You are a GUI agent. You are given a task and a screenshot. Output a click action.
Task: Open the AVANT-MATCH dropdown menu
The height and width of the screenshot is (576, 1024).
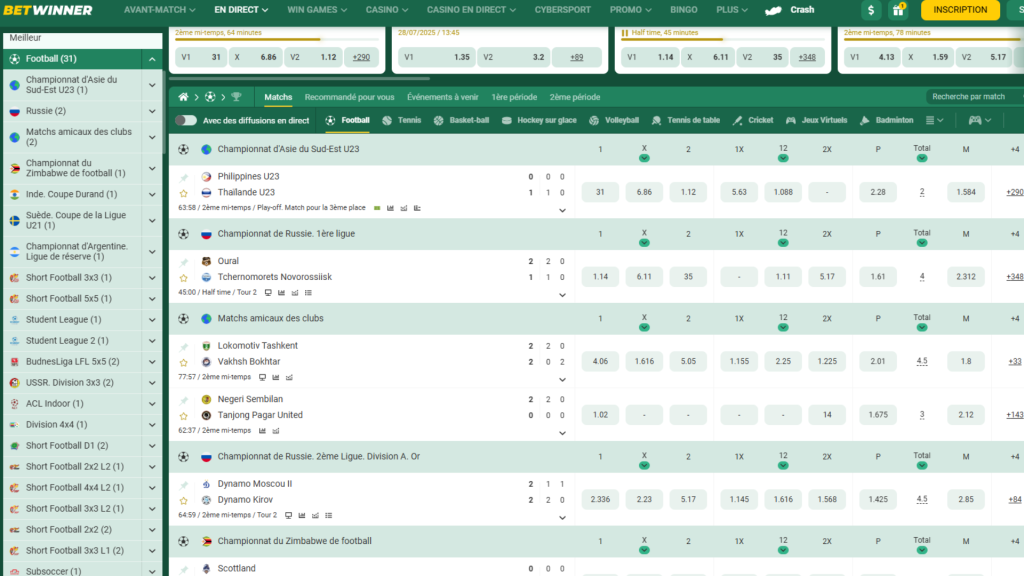(159, 10)
